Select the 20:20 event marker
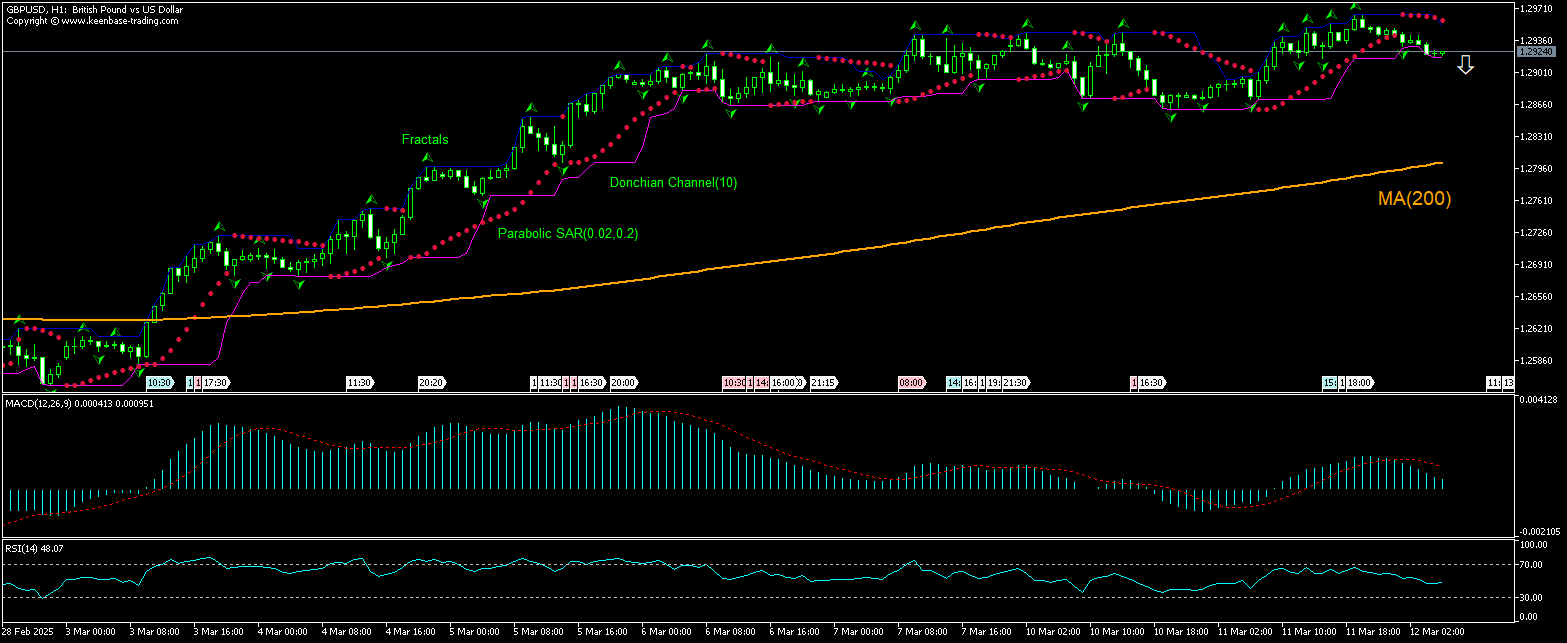Image resolution: width=1567 pixels, height=643 pixels. point(431,383)
